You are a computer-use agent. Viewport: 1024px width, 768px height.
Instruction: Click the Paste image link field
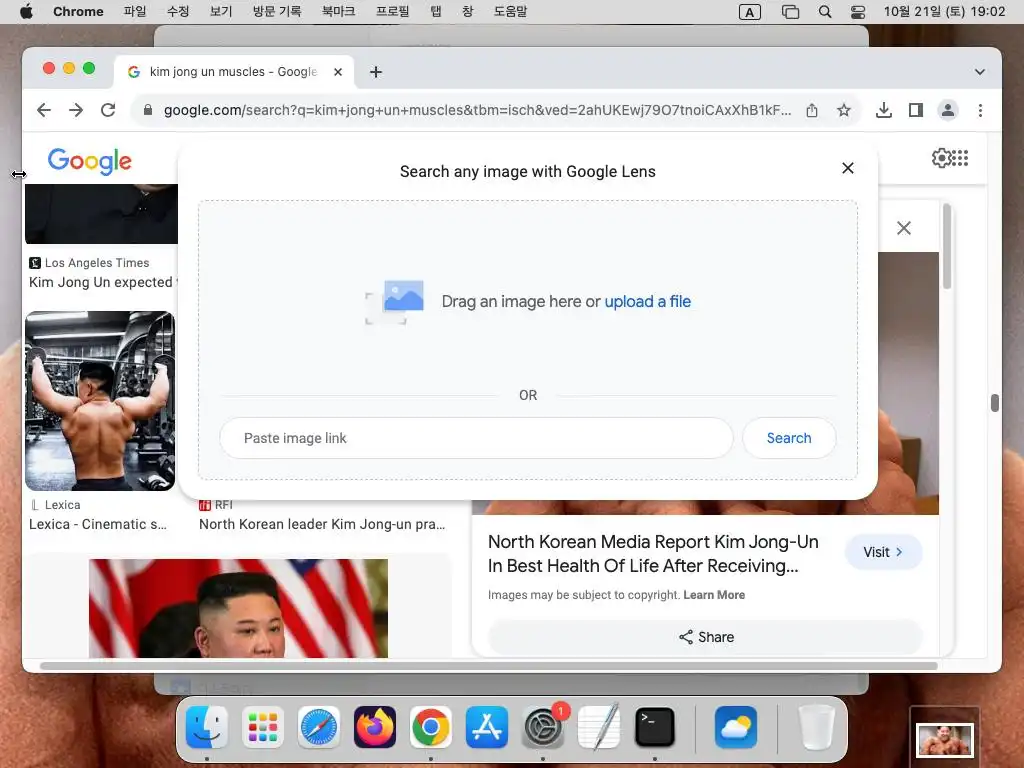pos(476,438)
